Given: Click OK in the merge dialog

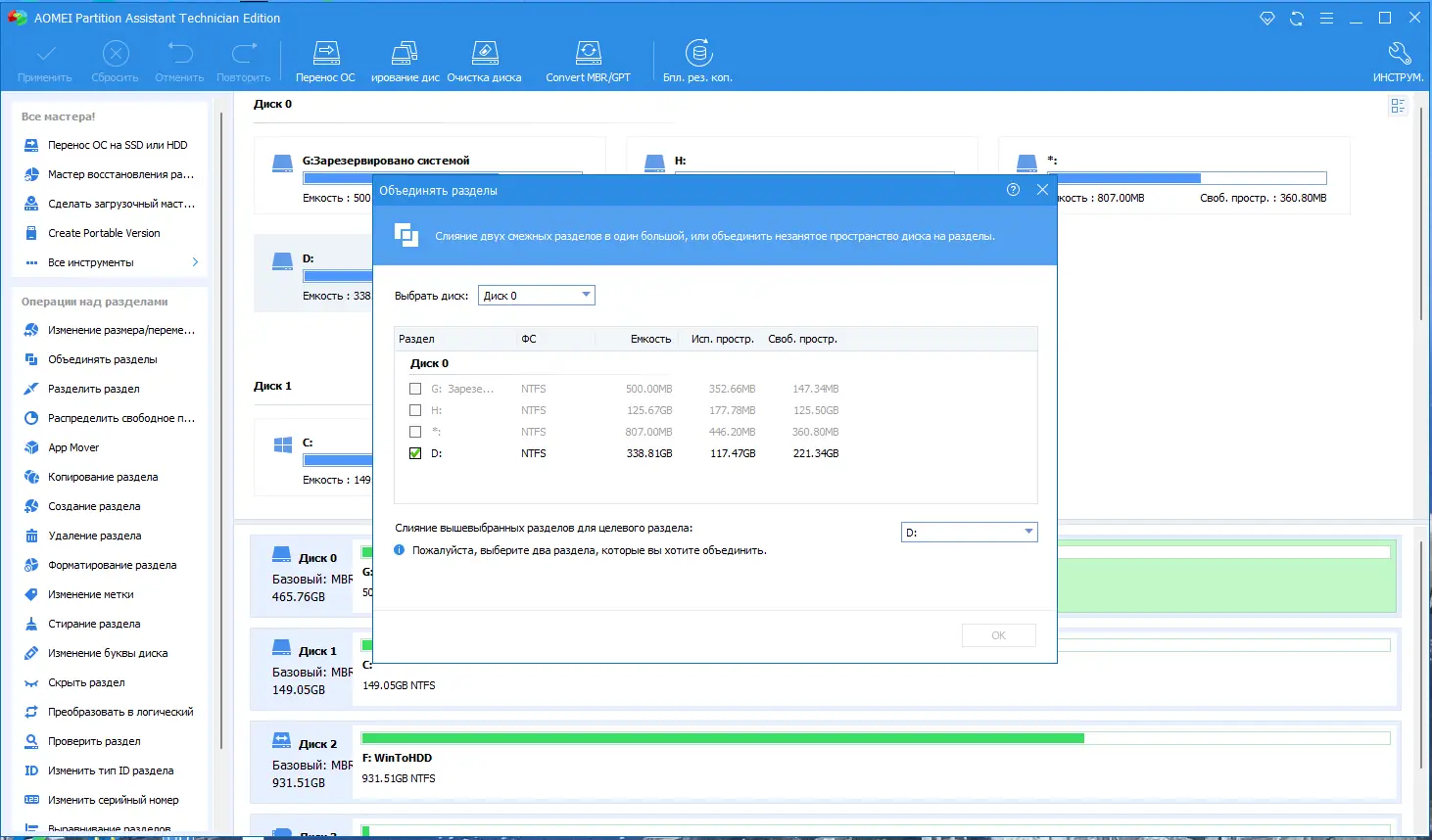Looking at the screenshot, I should (999, 635).
